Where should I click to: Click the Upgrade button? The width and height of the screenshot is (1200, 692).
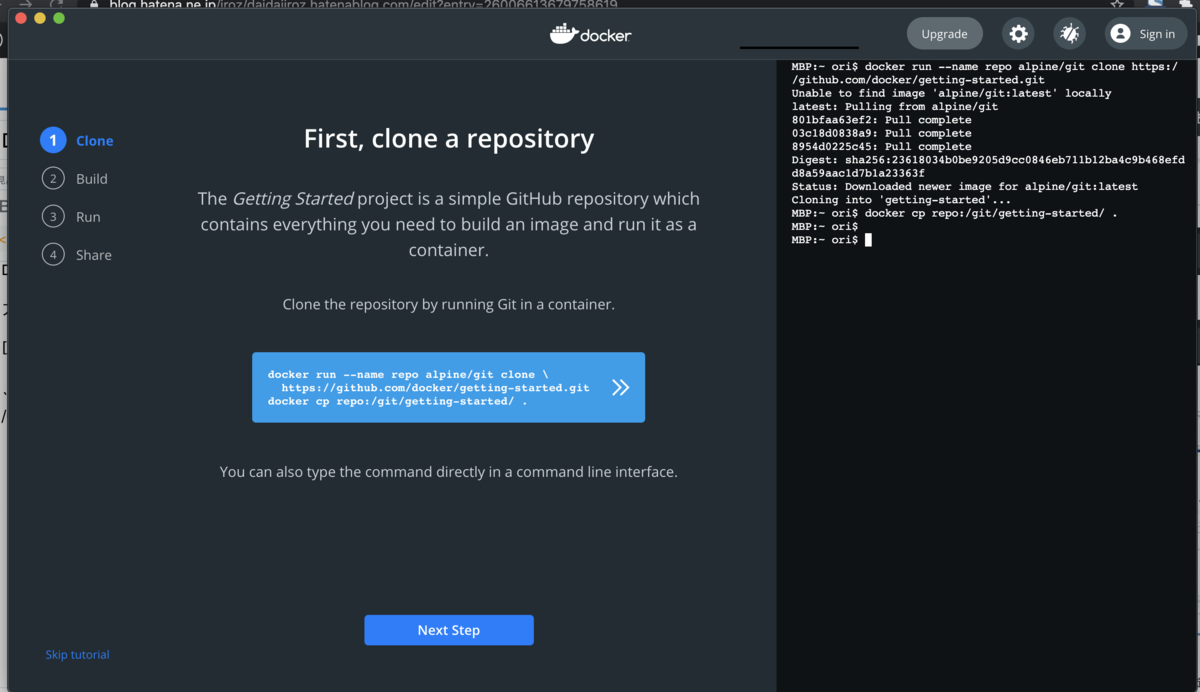[x=944, y=34]
